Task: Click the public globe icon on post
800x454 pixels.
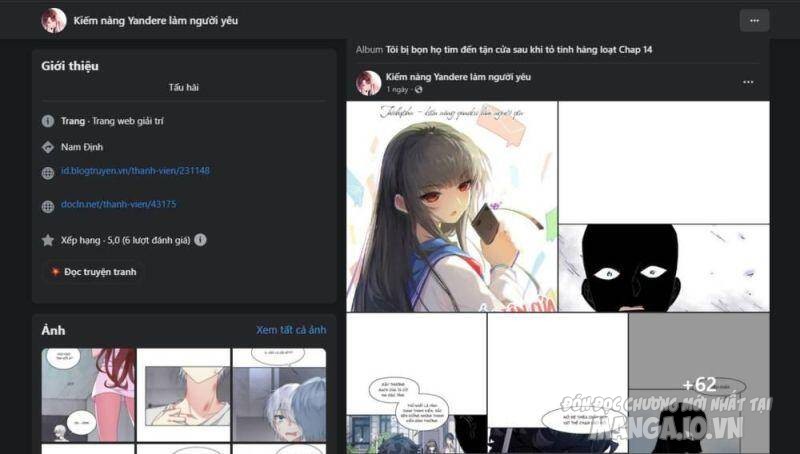Action: coord(418,90)
